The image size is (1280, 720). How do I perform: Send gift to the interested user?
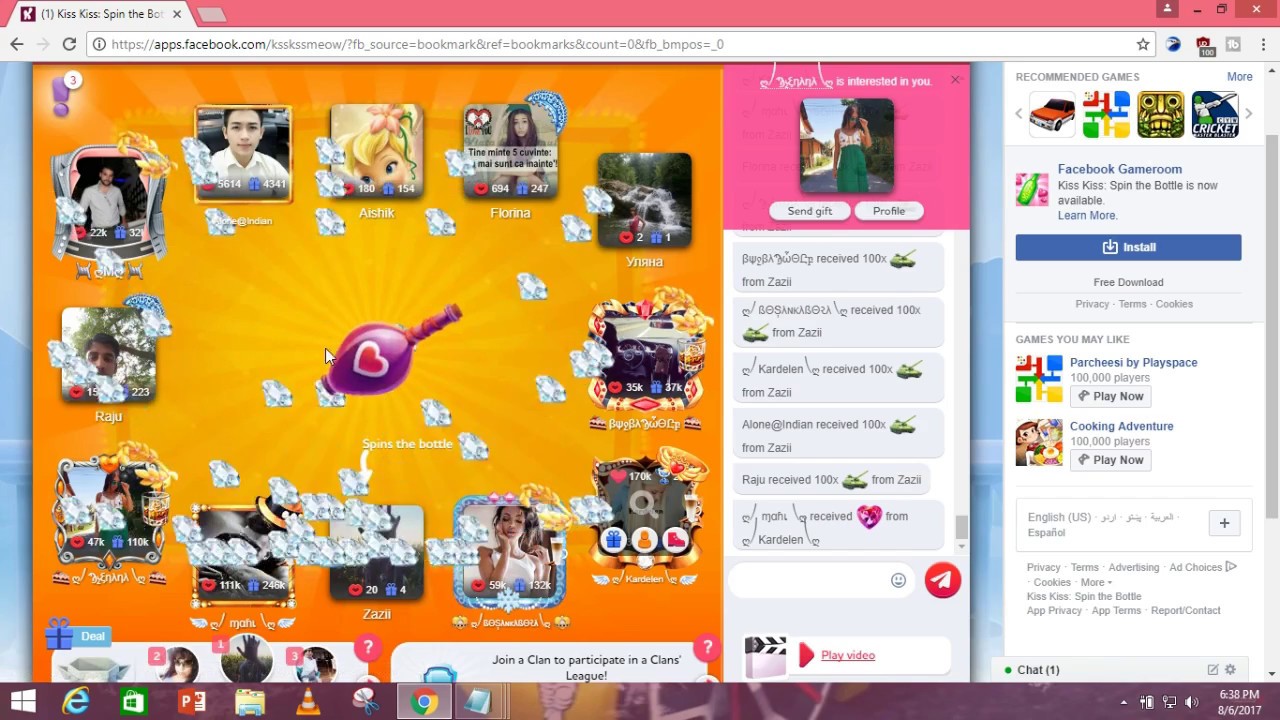click(810, 211)
